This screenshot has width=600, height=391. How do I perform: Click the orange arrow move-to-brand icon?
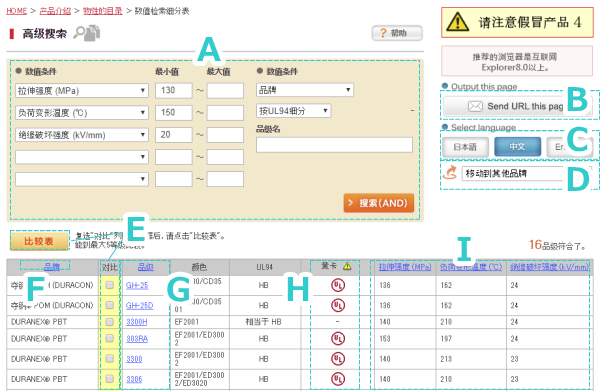point(450,173)
